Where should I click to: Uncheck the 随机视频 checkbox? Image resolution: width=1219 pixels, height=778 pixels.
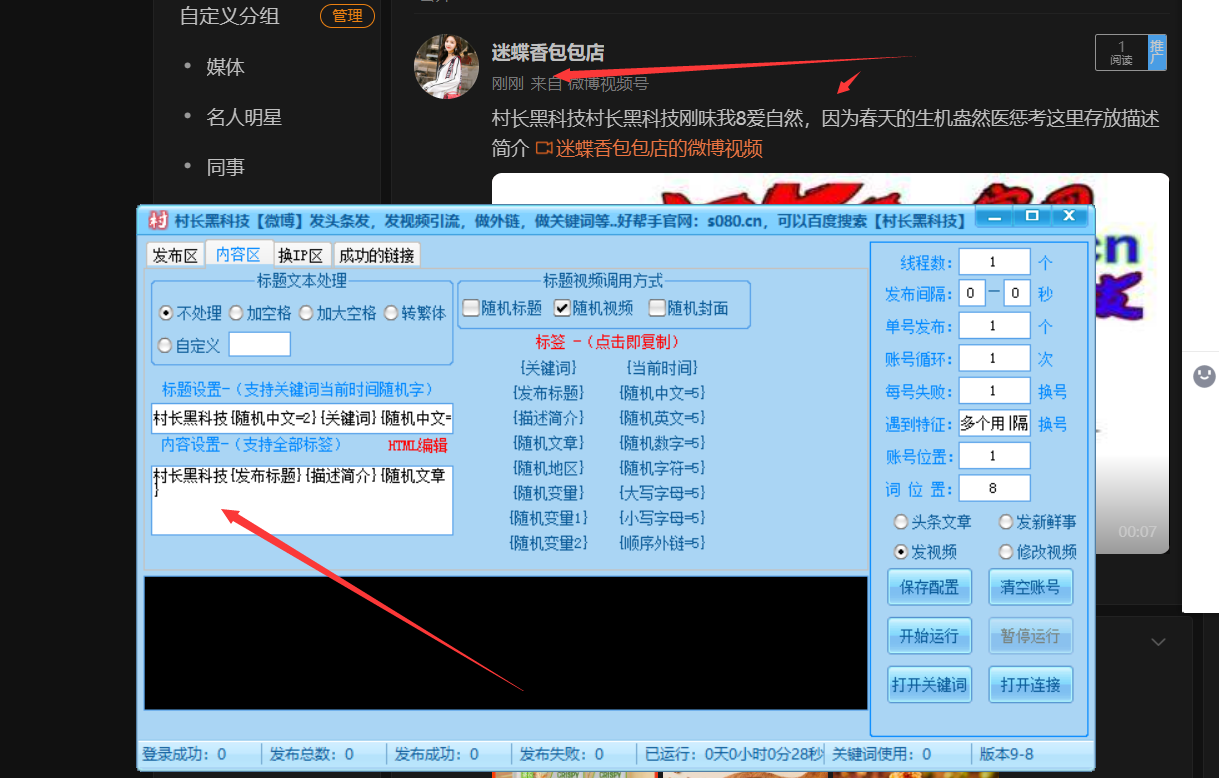[x=562, y=308]
